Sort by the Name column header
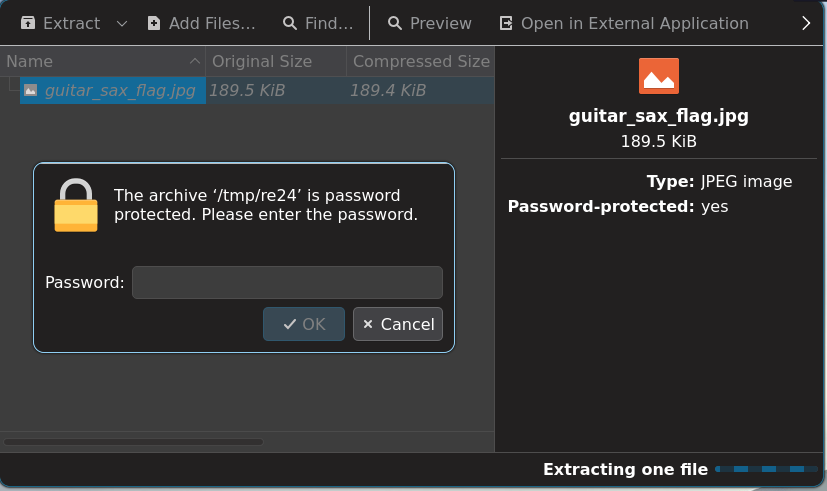 pos(103,61)
